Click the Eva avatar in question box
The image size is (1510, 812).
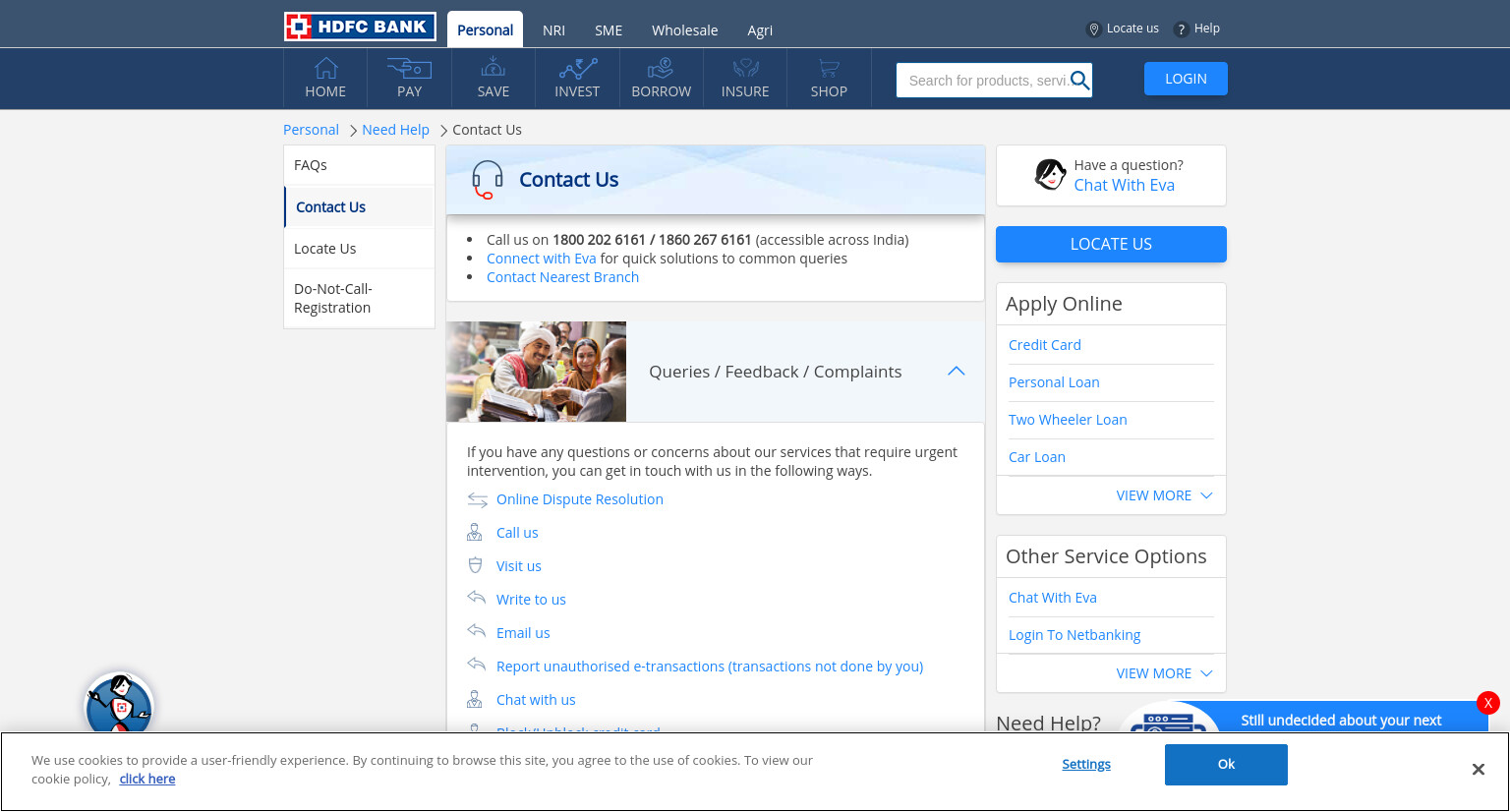[1050, 175]
